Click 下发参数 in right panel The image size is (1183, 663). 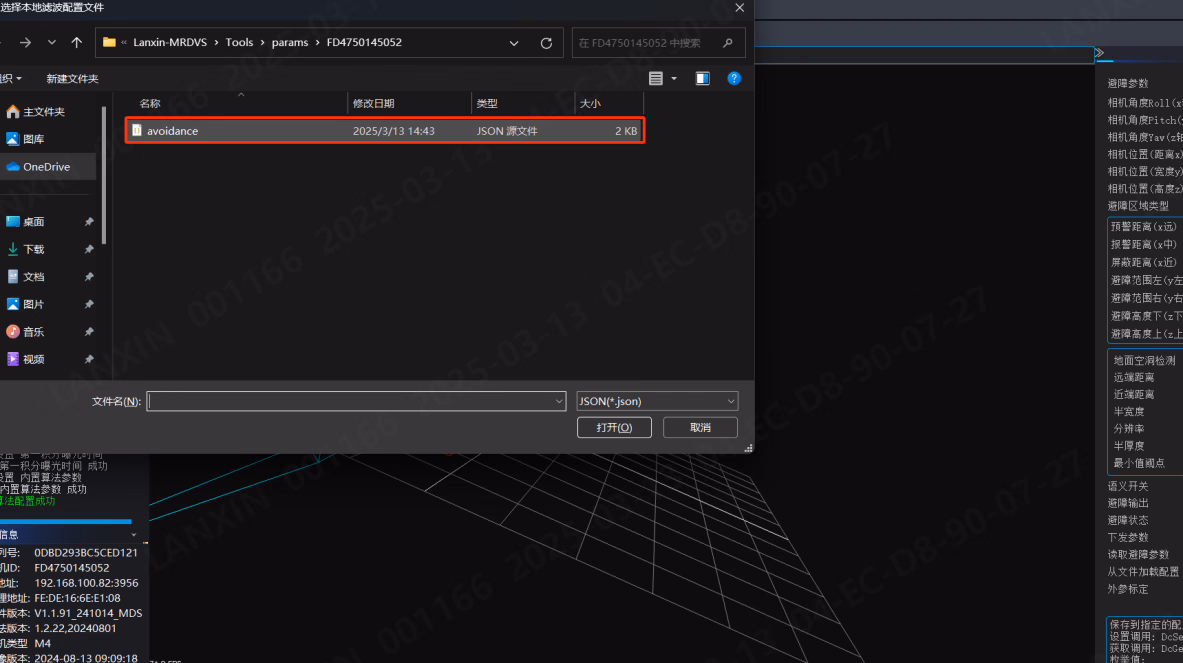[1127, 538]
